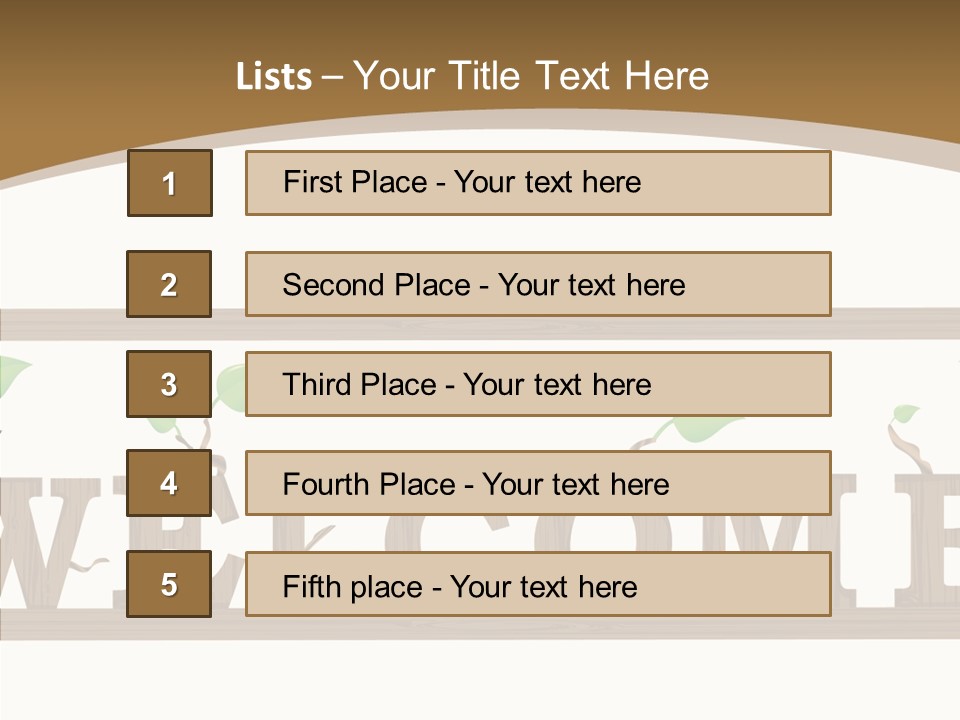This screenshot has height=720, width=960.
Task: Click the Fifth place text box
Action: (538, 584)
